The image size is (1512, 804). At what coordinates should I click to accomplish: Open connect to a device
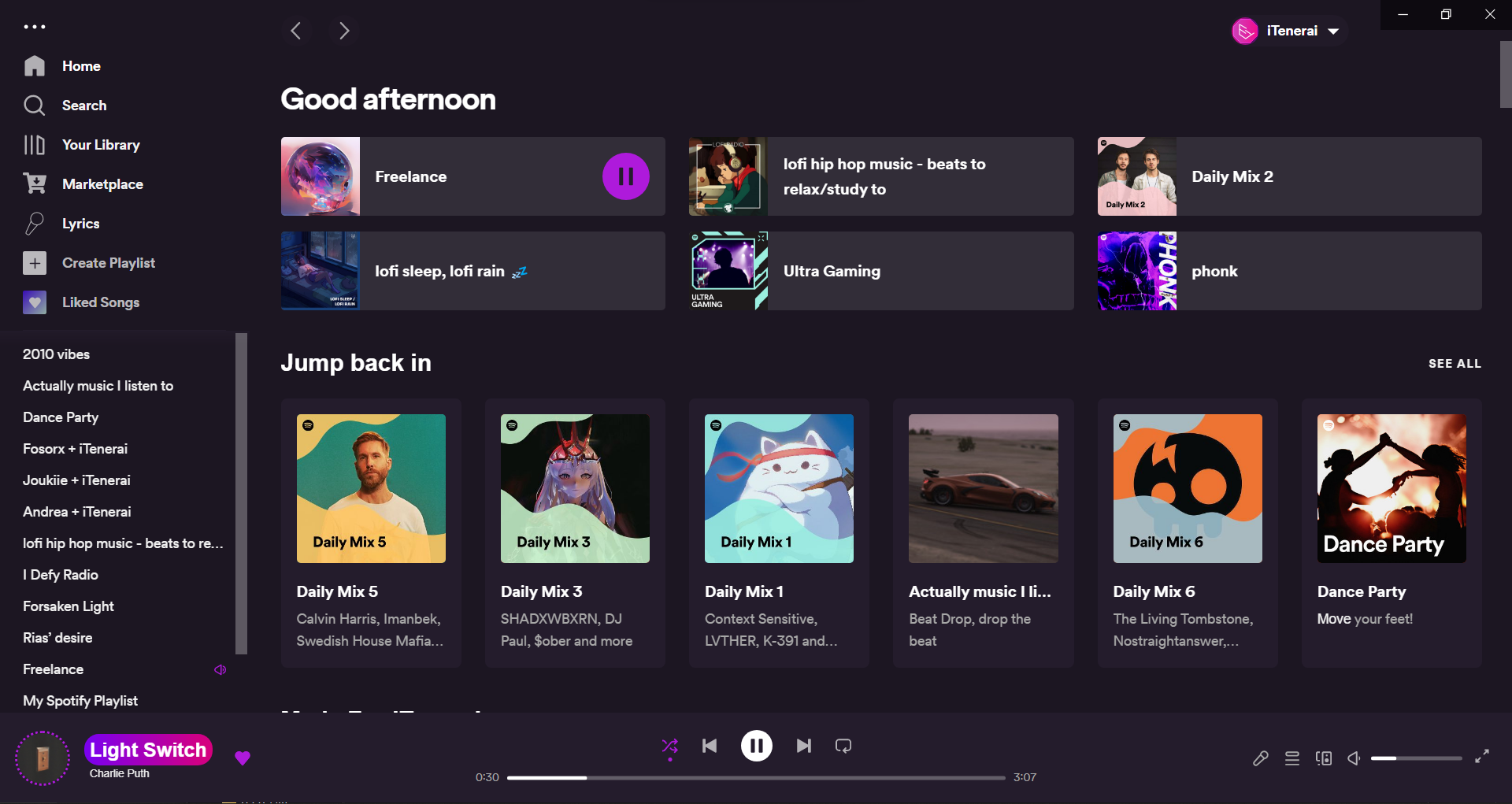click(x=1324, y=758)
